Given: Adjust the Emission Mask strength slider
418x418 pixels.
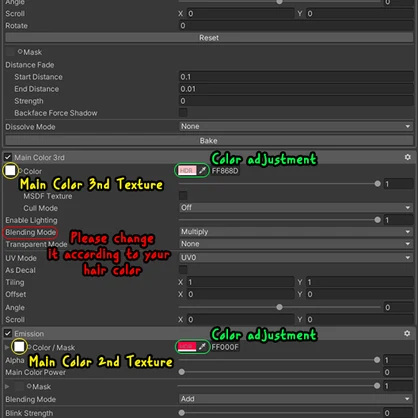Looking at the screenshot, I should pyautogui.click(x=279, y=386).
